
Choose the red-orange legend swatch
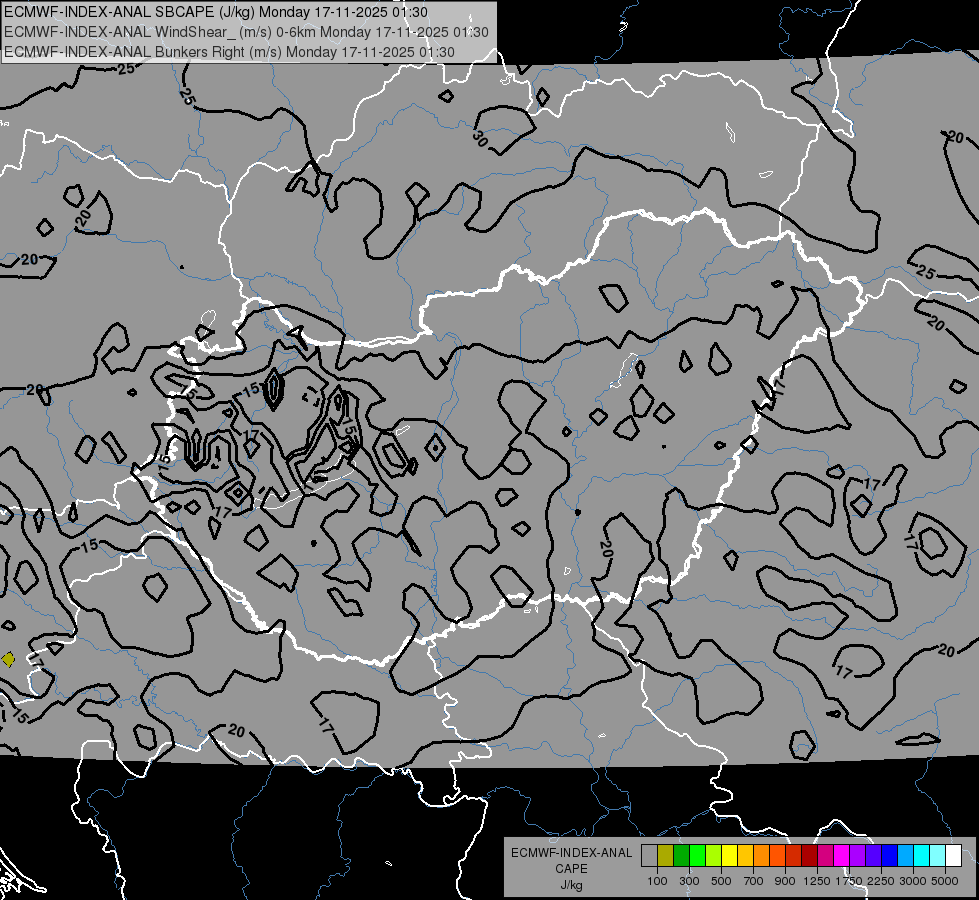pos(777,856)
